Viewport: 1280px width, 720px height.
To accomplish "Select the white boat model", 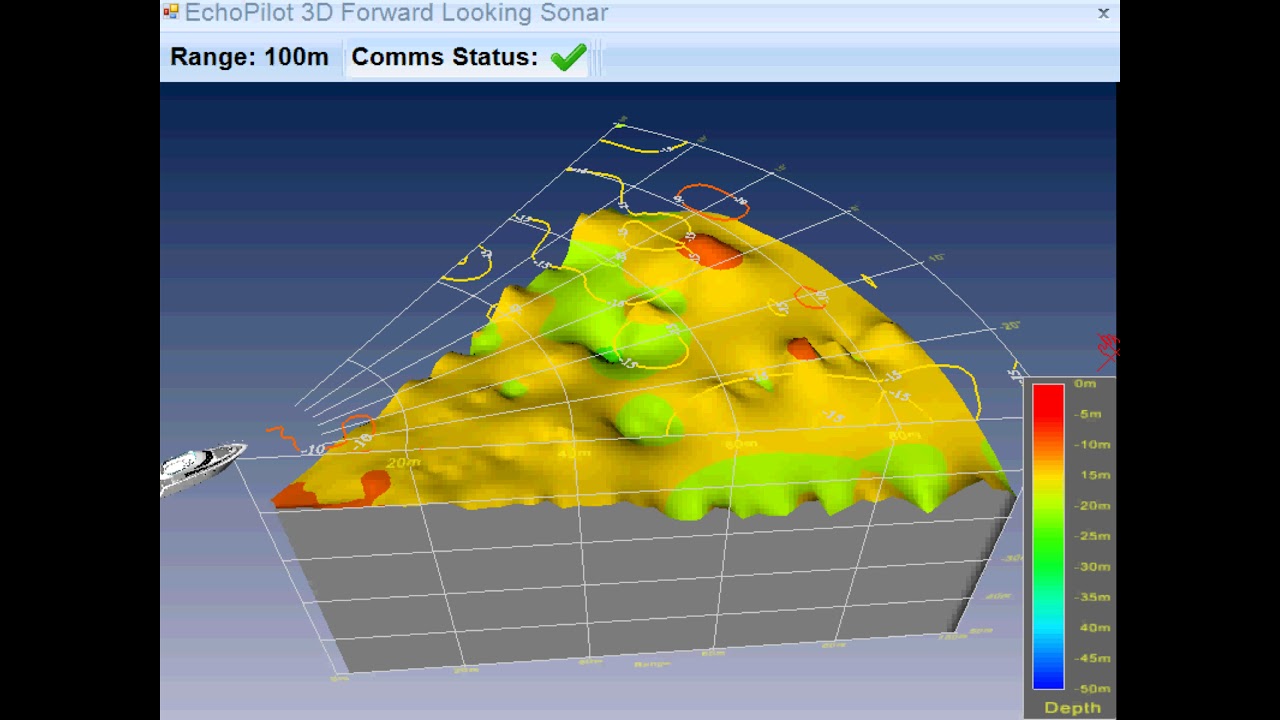I will (204, 466).
